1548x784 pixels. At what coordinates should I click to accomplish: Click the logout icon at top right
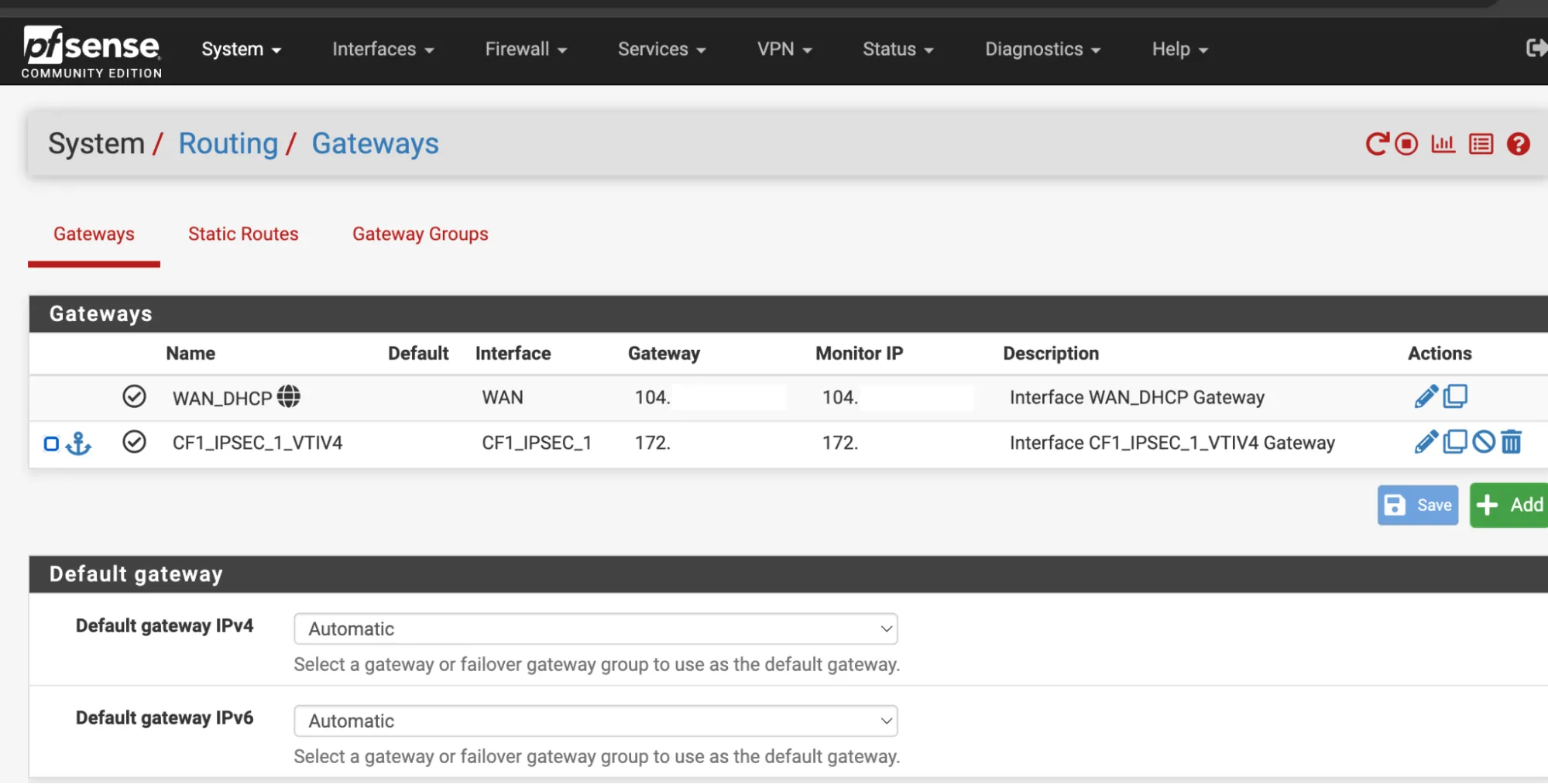(1536, 48)
